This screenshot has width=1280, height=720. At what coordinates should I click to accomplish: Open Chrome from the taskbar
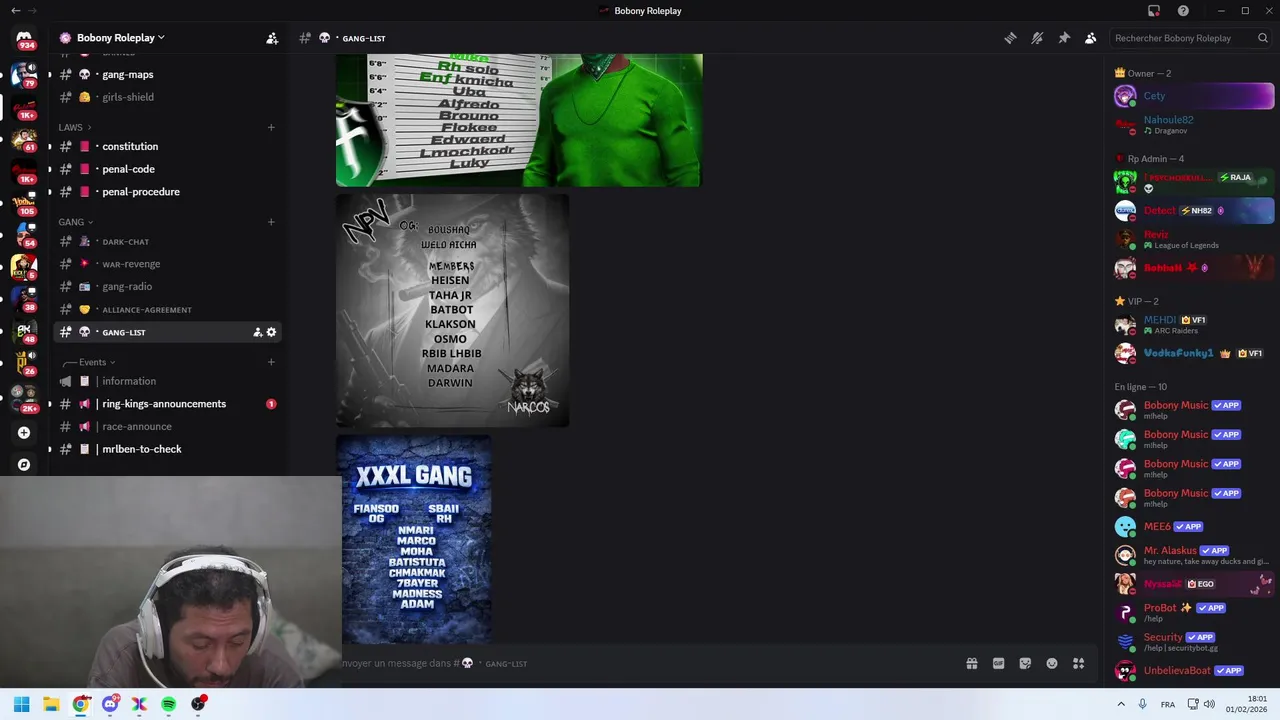pyautogui.click(x=81, y=704)
